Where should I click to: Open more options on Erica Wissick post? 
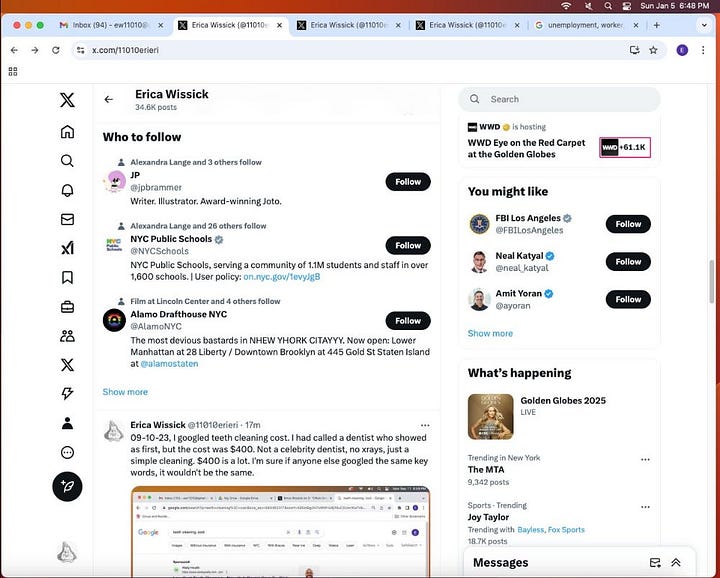(425, 425)
